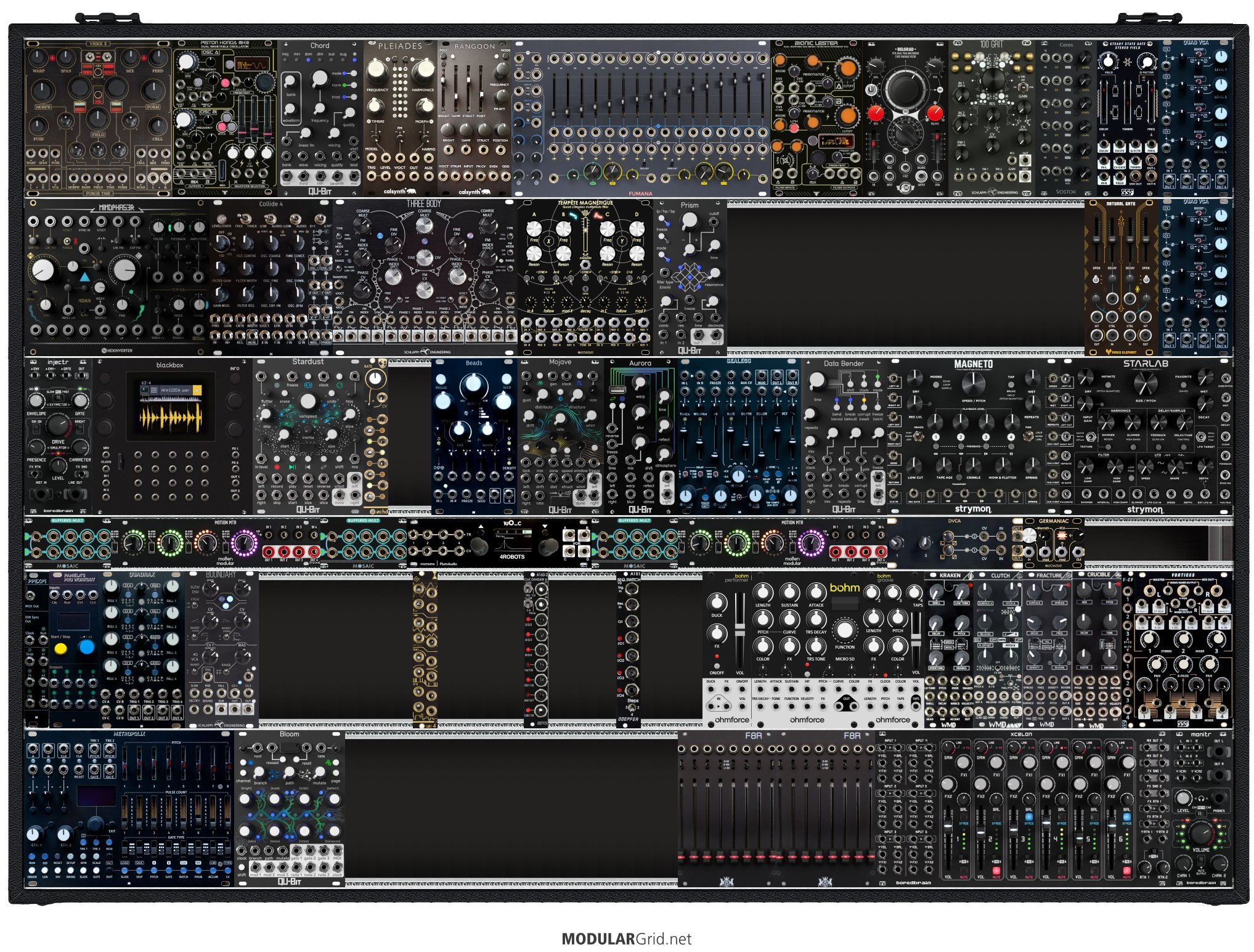The height and width of the screenshot is (952, 1254).
Task: Click the Tempête Magnétique module title
Action: tap(585, 203)
